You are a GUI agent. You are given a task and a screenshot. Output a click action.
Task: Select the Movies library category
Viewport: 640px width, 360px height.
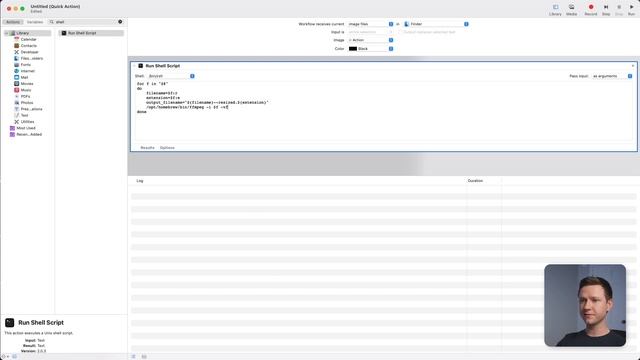click(x=27, y=84)
